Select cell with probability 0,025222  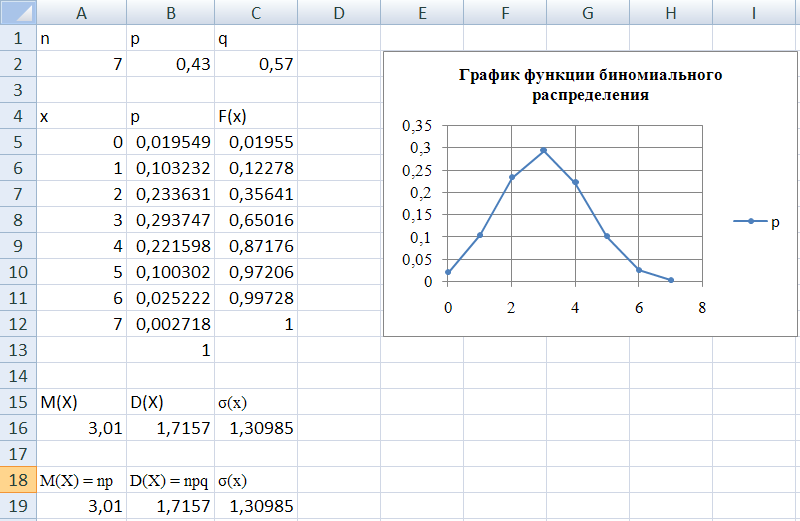[x=170, y=298]
